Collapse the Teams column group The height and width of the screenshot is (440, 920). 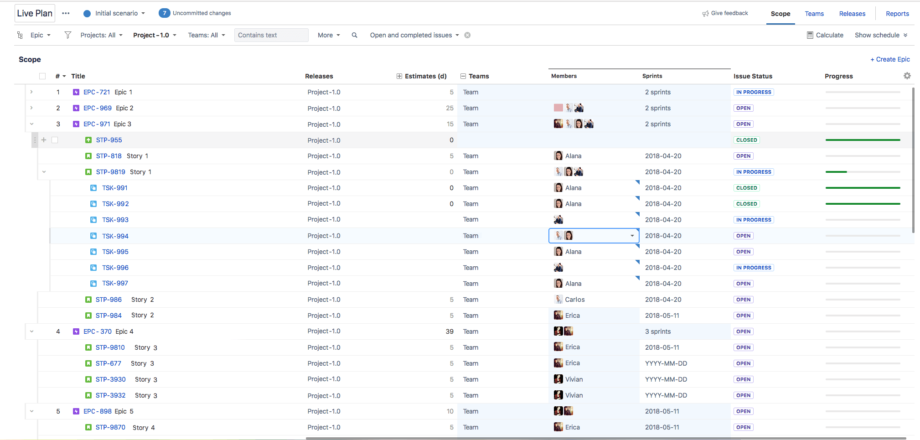(463, 76)
